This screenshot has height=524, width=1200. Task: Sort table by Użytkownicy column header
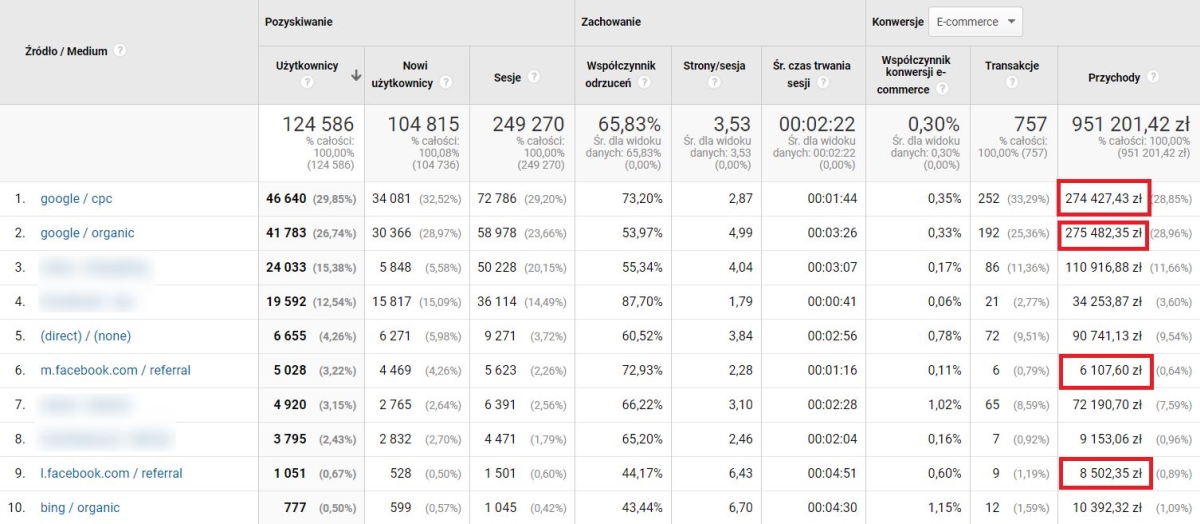[x=307, y=66]
